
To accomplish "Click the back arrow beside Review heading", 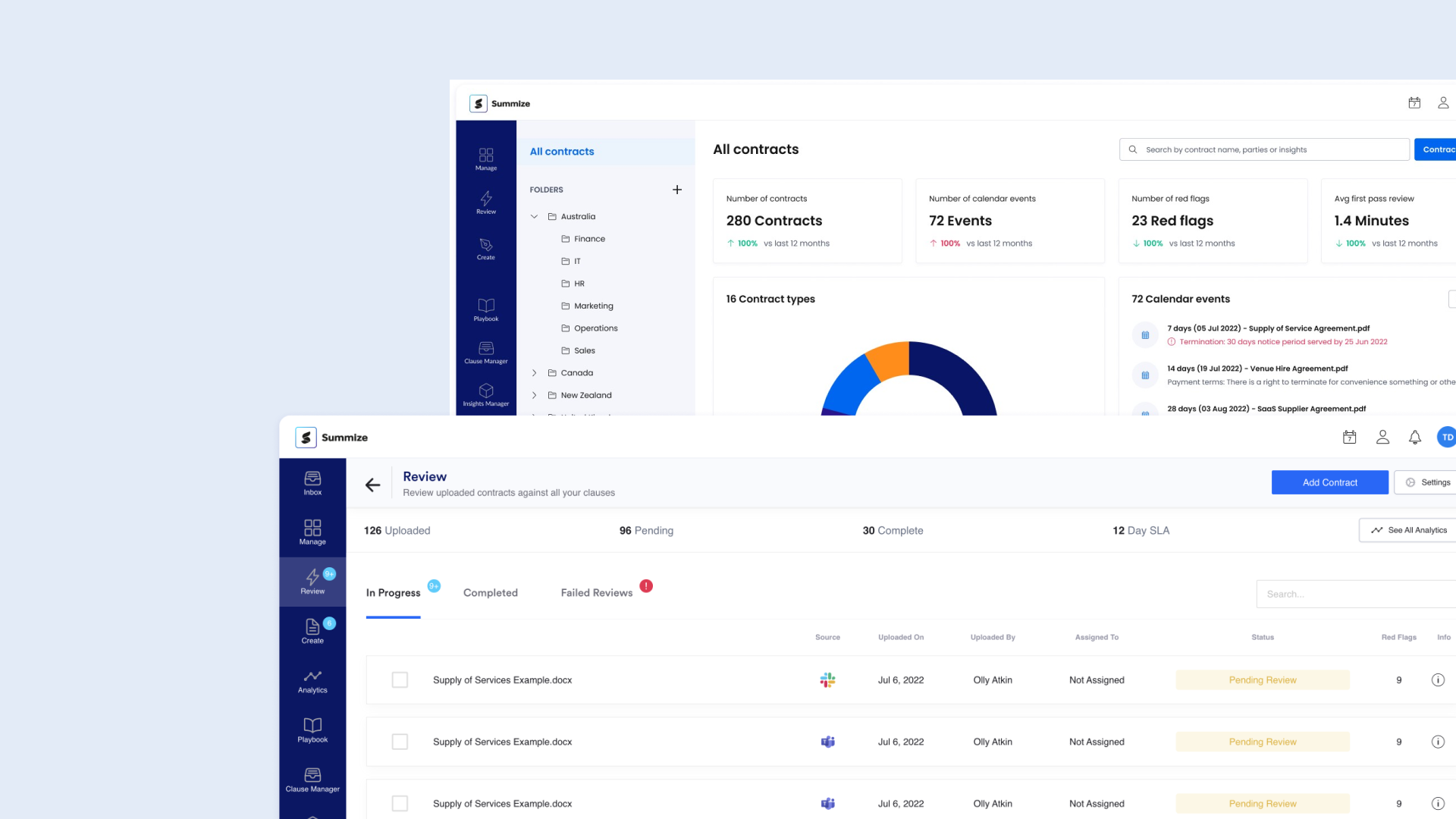I will click(372, 485).
